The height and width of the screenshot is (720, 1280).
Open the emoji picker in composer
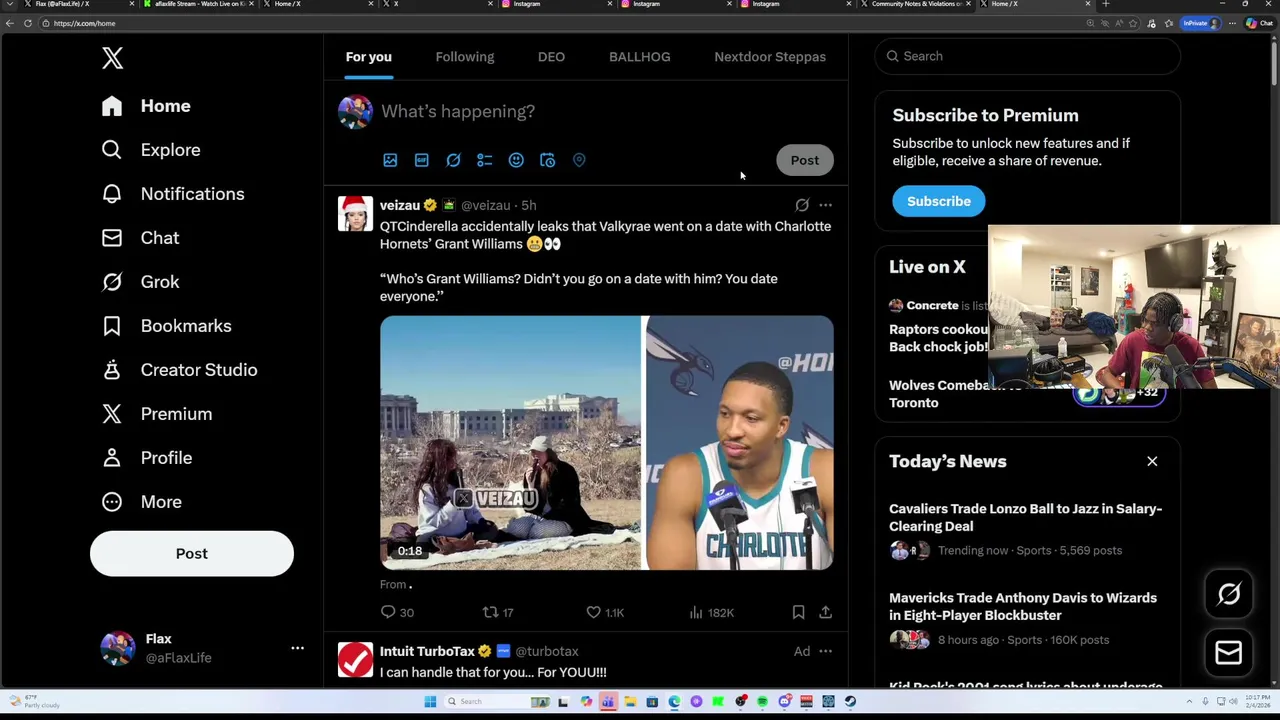516,160
